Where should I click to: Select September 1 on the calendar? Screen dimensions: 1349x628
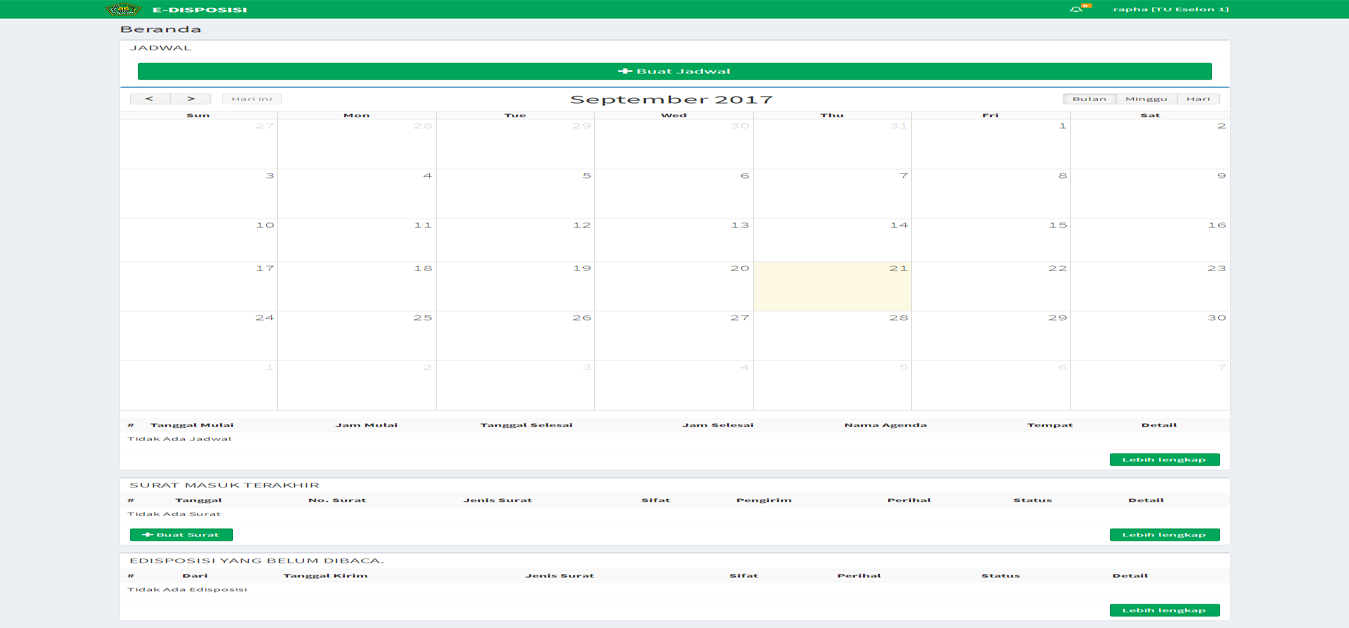[x=990, y=144]
